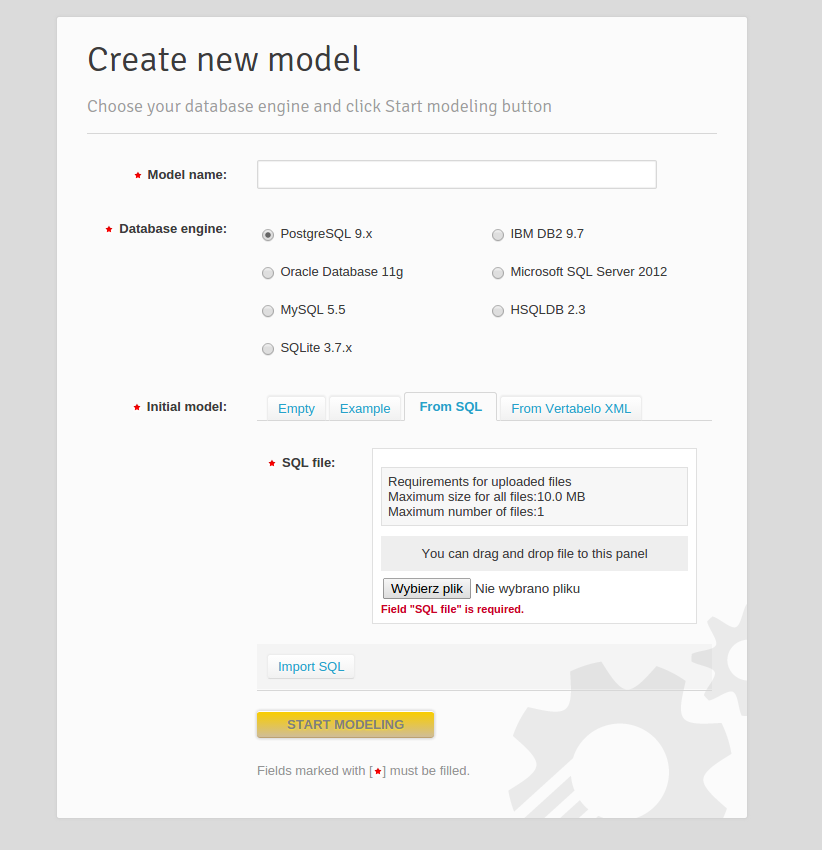Click the START MODELING button
The width and height of the screenshot is (822, 850).
click(x=345, y=724)
